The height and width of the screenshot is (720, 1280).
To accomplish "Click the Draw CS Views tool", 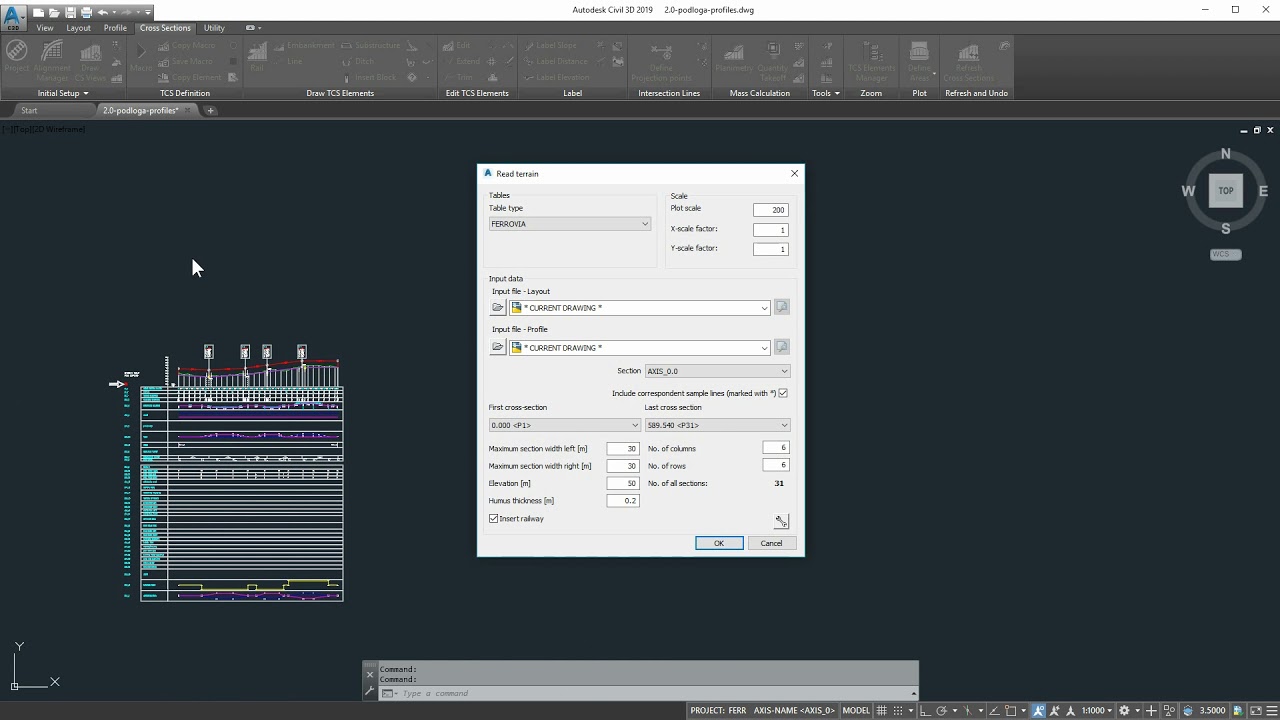I will pyautogui.click(x=90, y=60).
